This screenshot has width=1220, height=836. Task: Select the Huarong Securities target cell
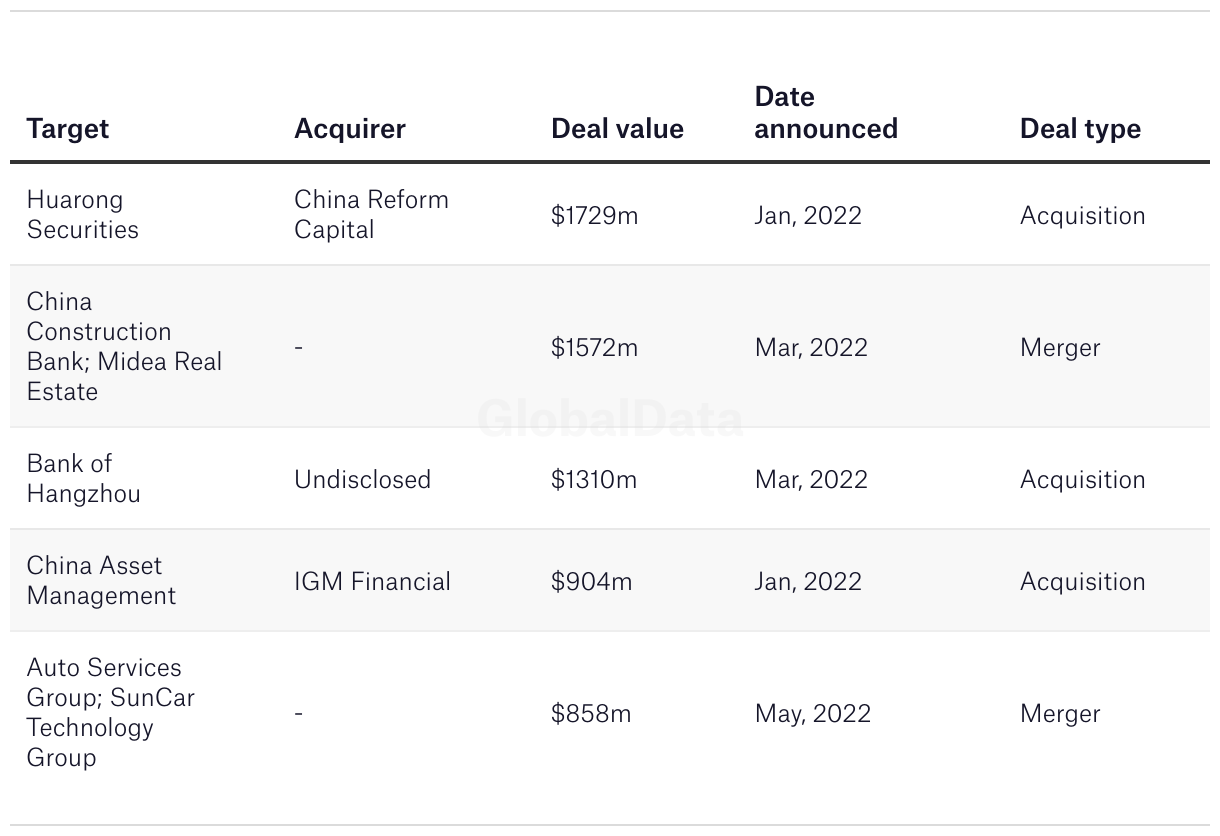pos(83,215)
